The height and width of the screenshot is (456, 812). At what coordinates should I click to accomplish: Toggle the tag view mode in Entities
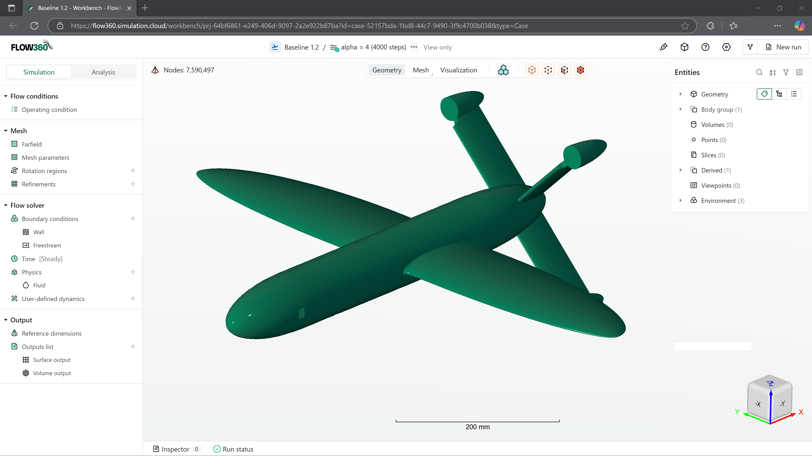[x=764, y=94]
